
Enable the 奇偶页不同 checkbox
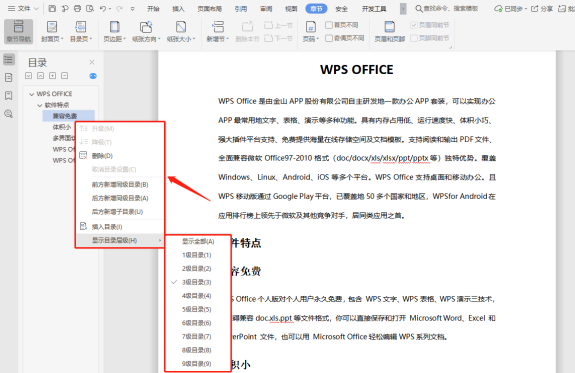coord(329,38)
